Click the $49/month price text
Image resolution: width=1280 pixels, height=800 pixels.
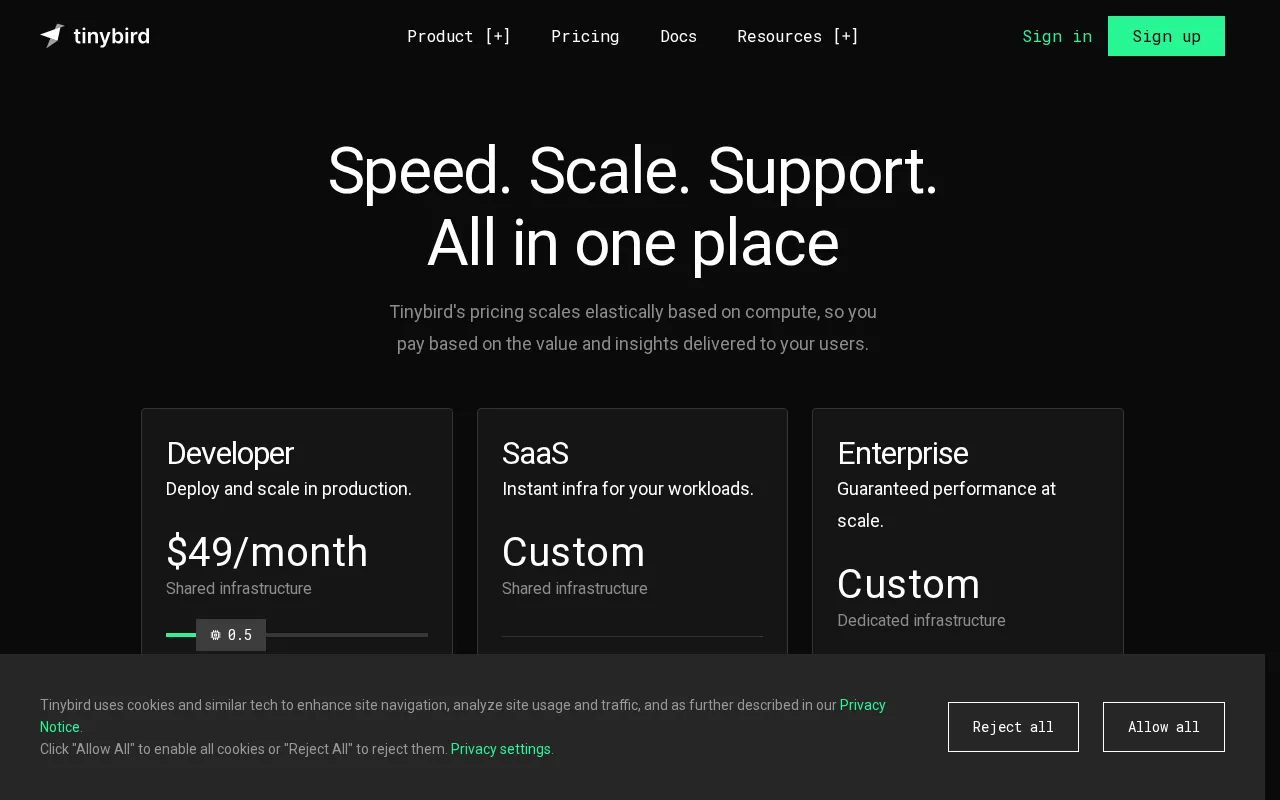pos(267,552)
